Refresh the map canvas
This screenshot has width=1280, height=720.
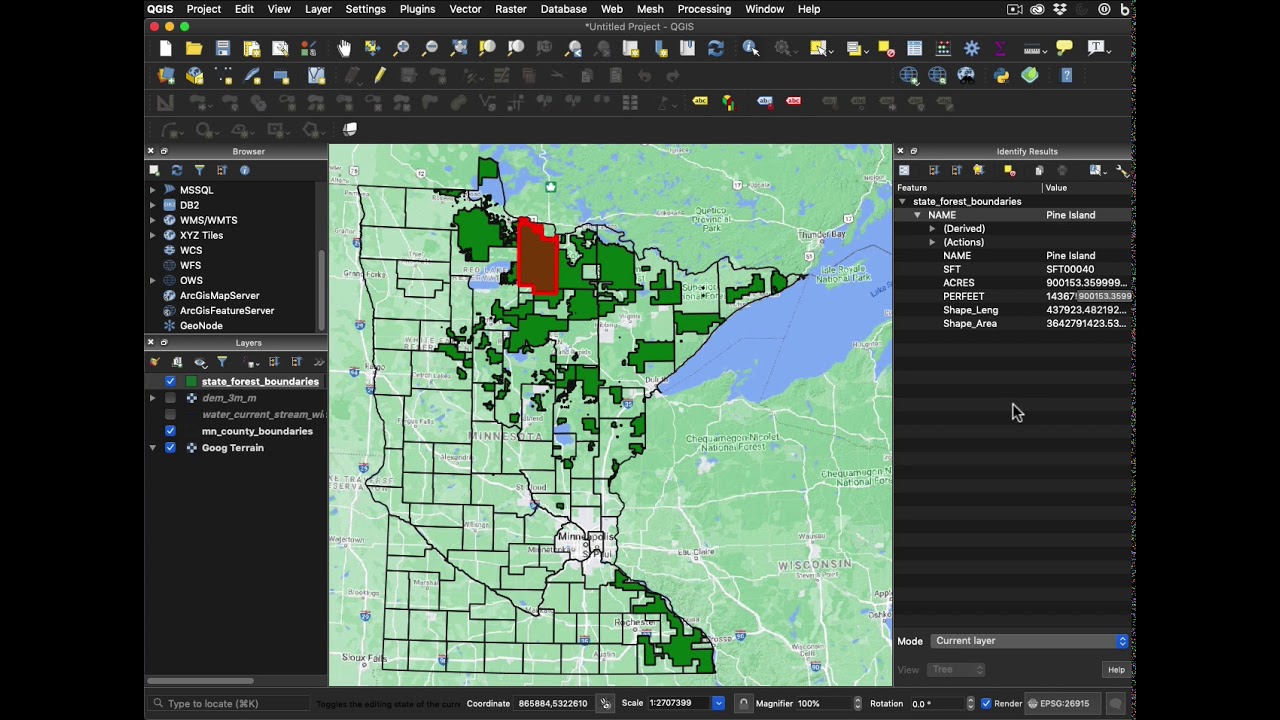tap(715, 48)
